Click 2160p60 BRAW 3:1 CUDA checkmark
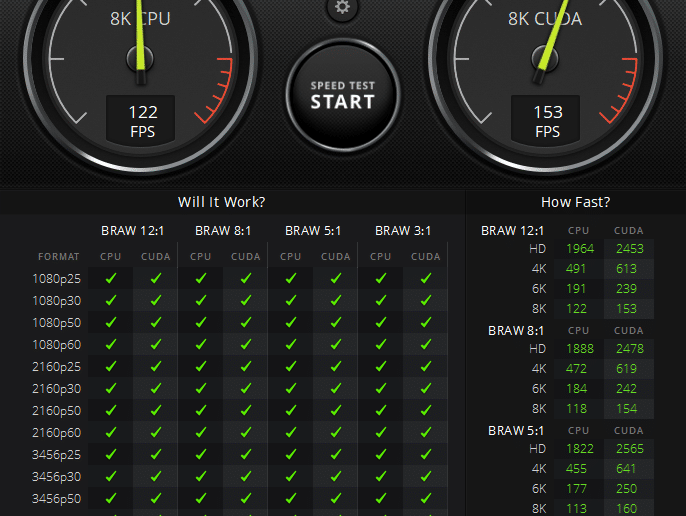686x516 pixels. (426, 432)
